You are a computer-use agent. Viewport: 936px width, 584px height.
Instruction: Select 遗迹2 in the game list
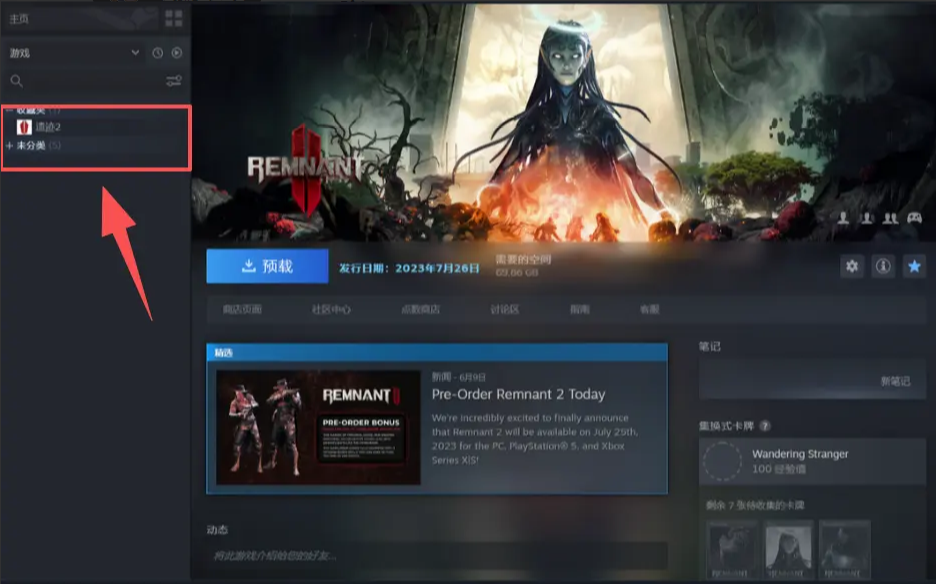pos(48,127)
